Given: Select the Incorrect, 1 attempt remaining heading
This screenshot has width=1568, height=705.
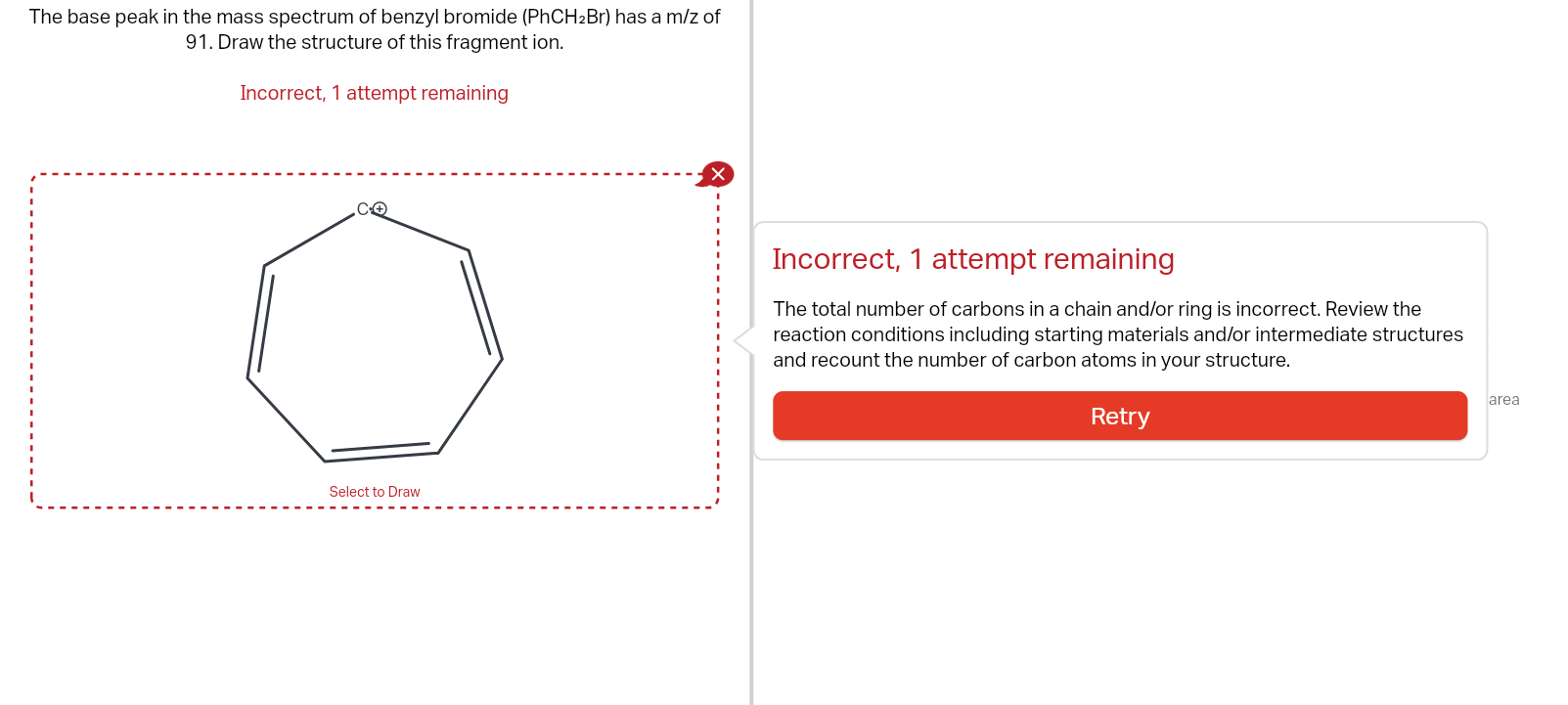Looking at the screenshot, I should 973,259.
